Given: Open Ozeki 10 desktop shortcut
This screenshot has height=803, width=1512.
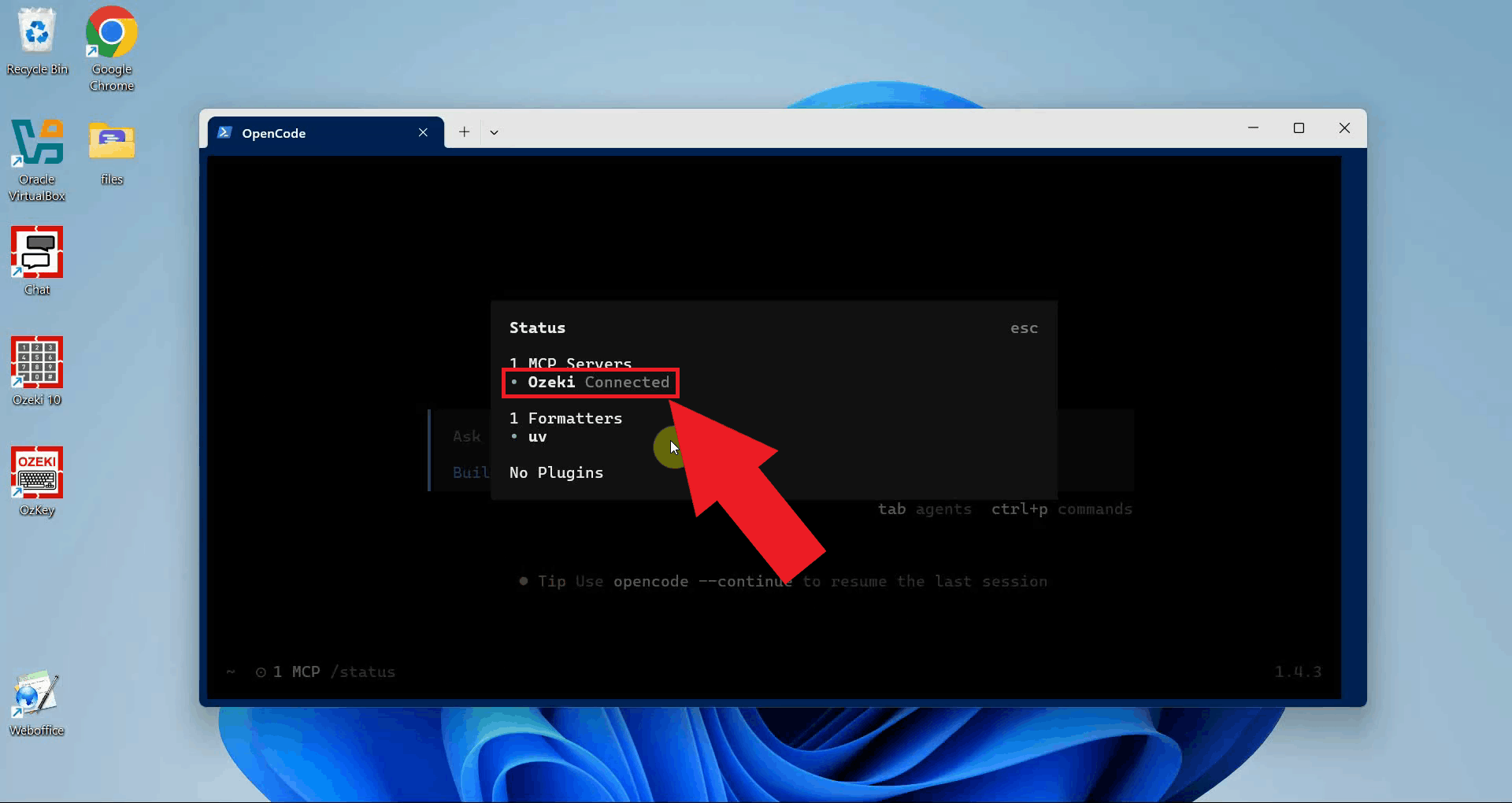Looking at the screenshot, I should 37,371.
